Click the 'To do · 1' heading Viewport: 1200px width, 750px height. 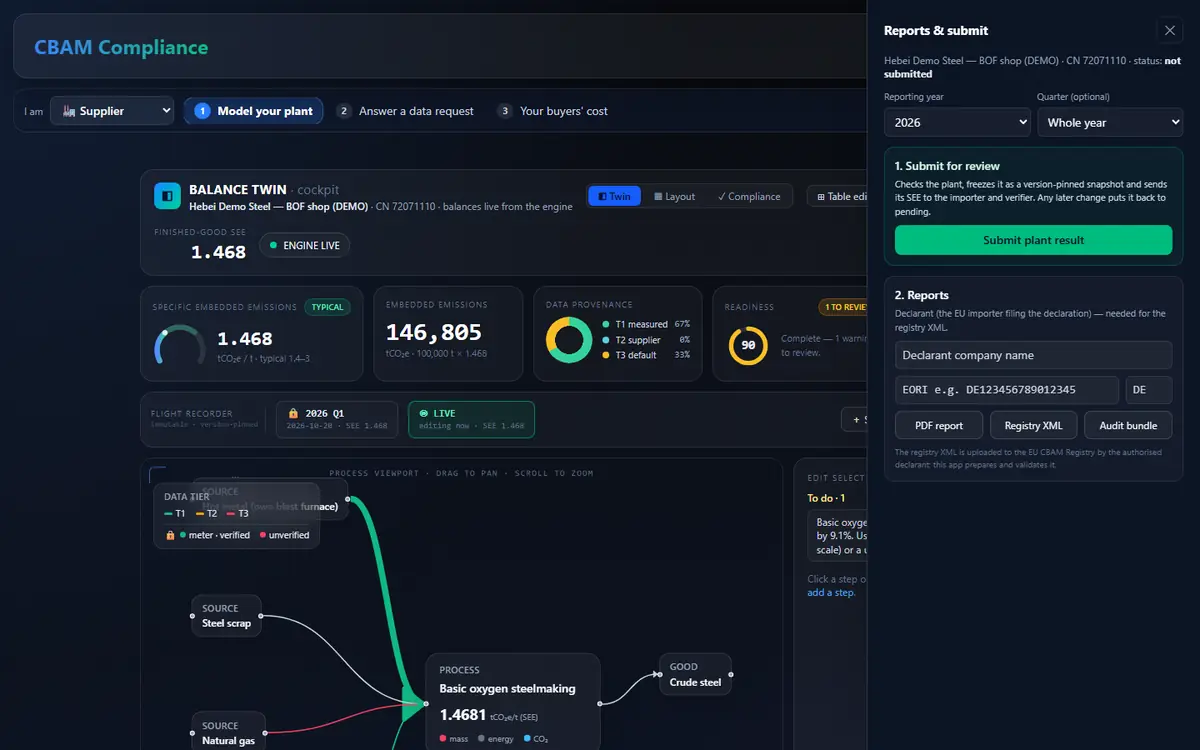[826, 498]
